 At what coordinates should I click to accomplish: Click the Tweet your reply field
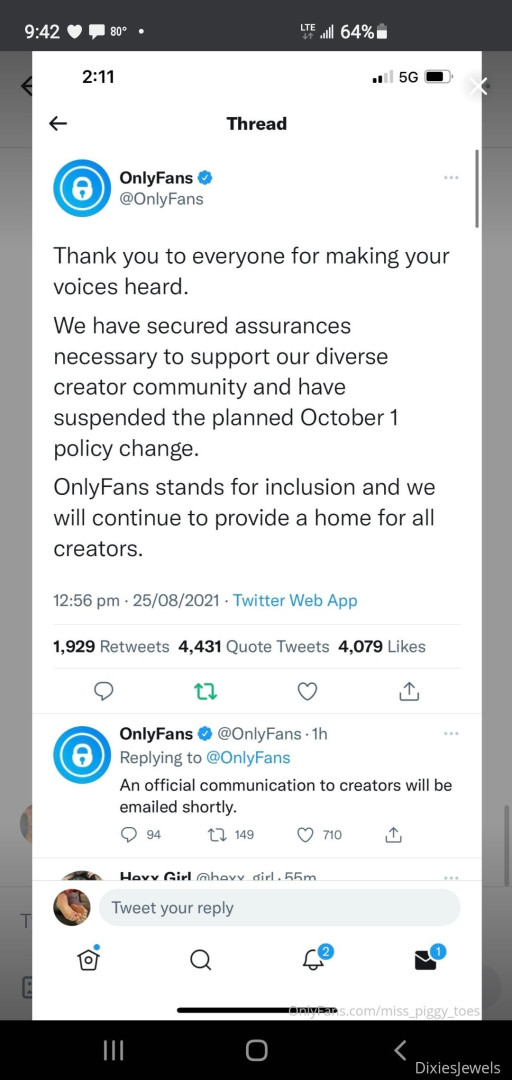pyautogui.click(x=280, y=908)
